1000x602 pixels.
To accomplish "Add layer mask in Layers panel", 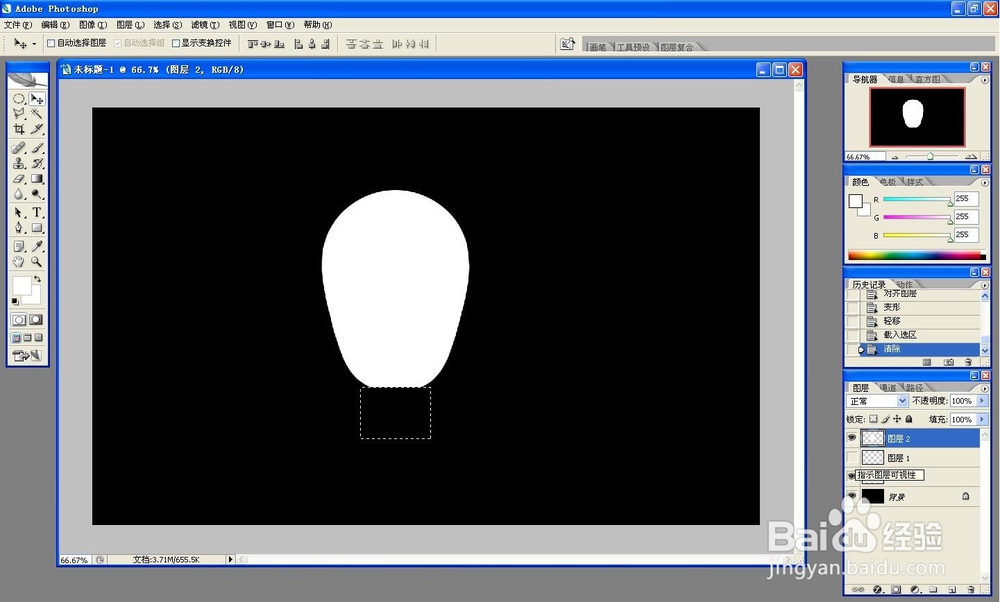I will (896, 589).
